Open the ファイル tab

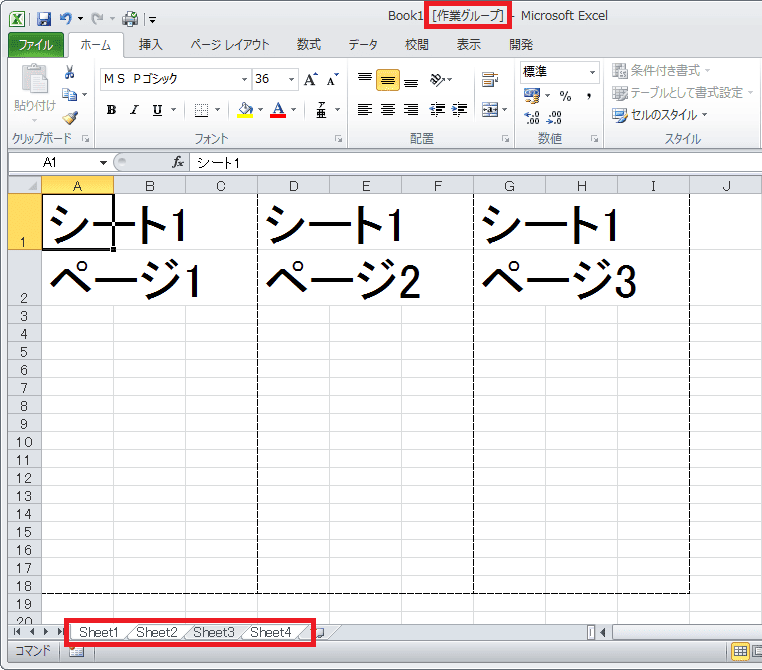(x=35, y=45)
